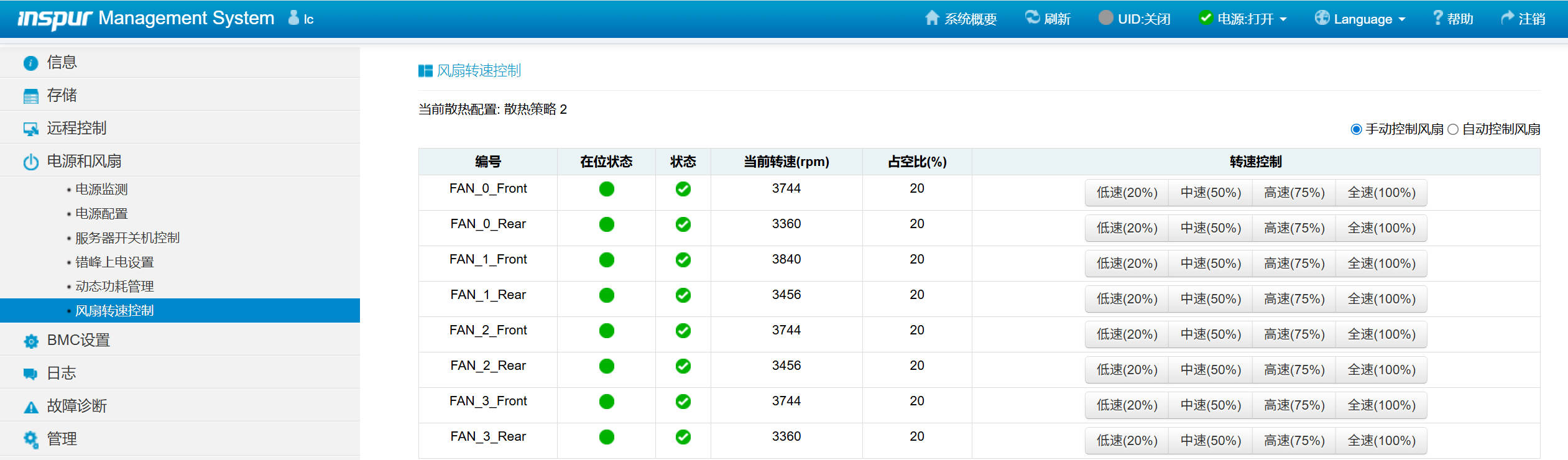Click the 转速控制 column header
Viewport: 1568px width, 460px height.
pos(1256,162)
